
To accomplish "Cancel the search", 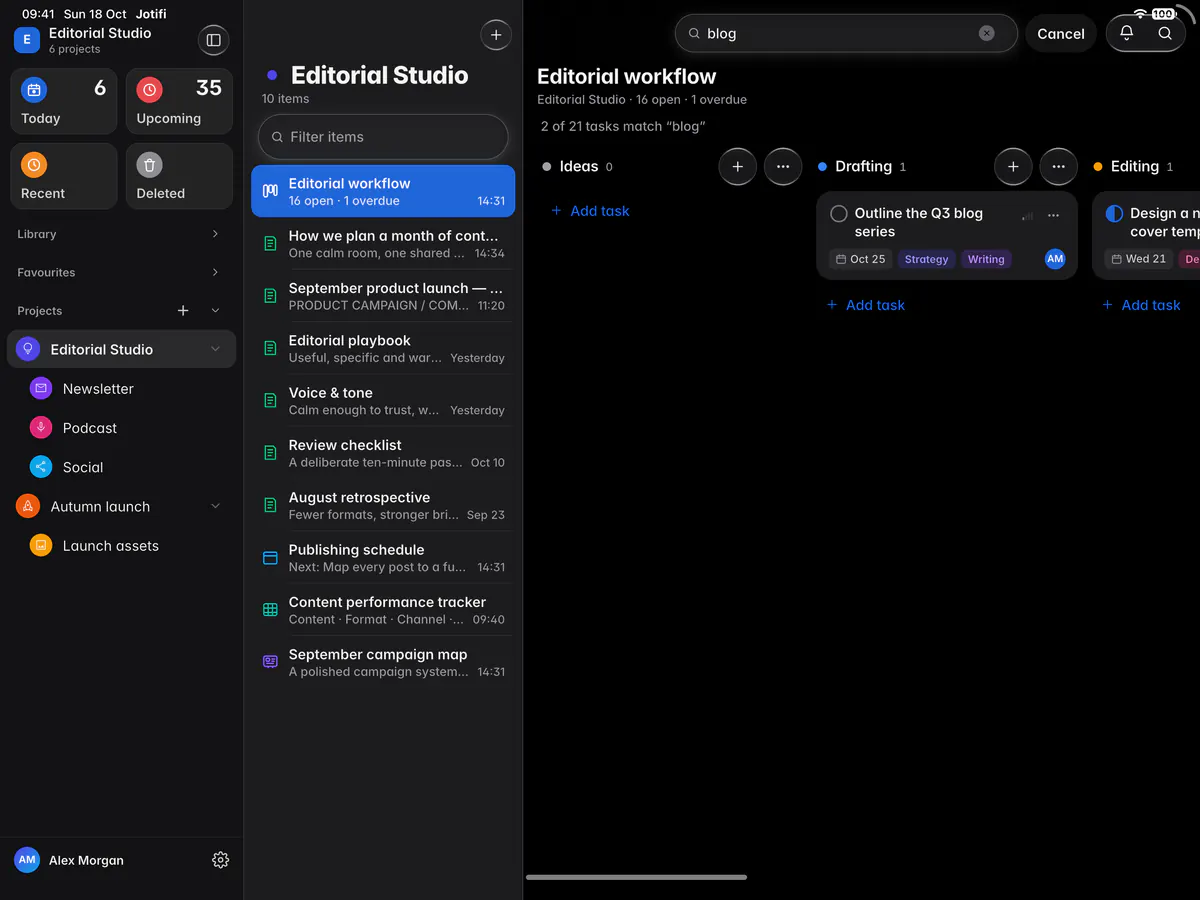I will [x=1061, y=33].
